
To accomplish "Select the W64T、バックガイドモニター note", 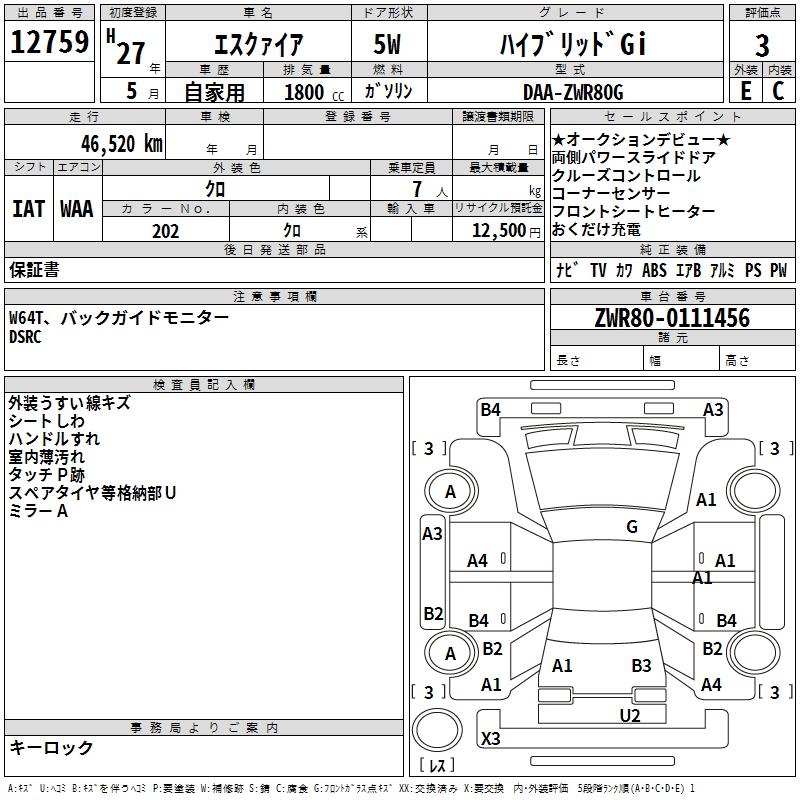I will (119, 318).
